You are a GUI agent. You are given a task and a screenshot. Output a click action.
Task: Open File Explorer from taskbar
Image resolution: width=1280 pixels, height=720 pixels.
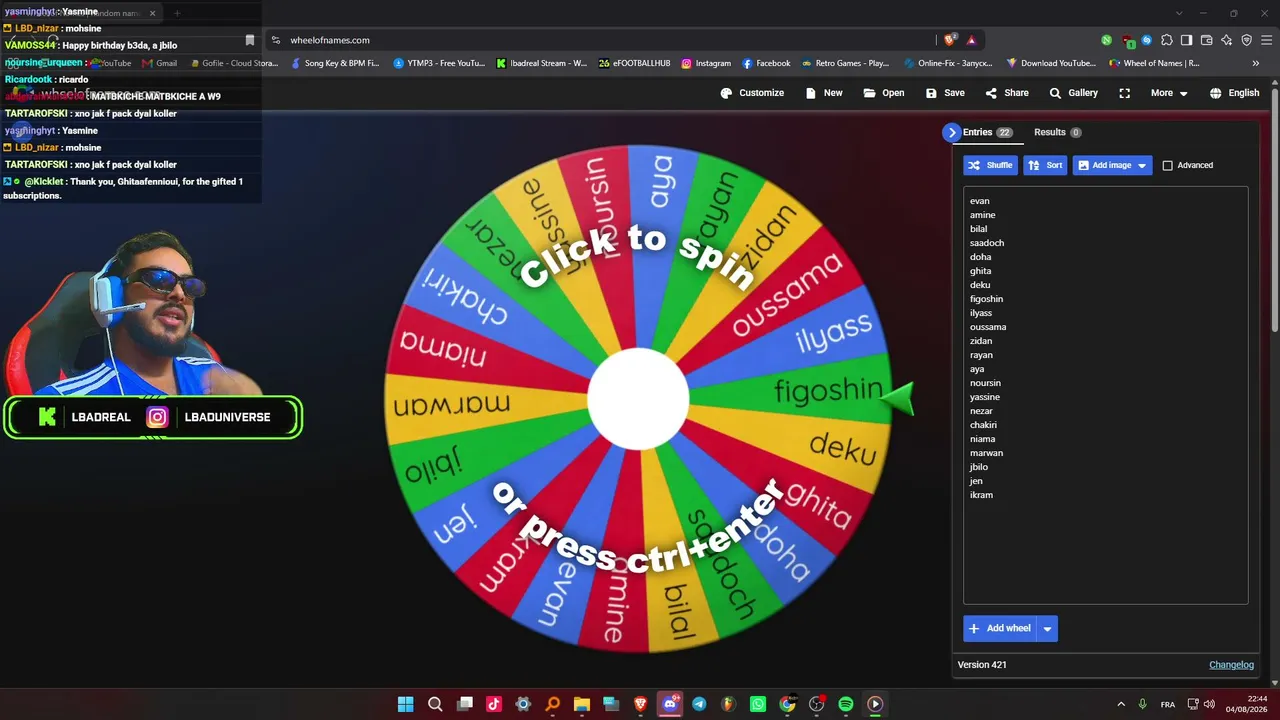582,704
